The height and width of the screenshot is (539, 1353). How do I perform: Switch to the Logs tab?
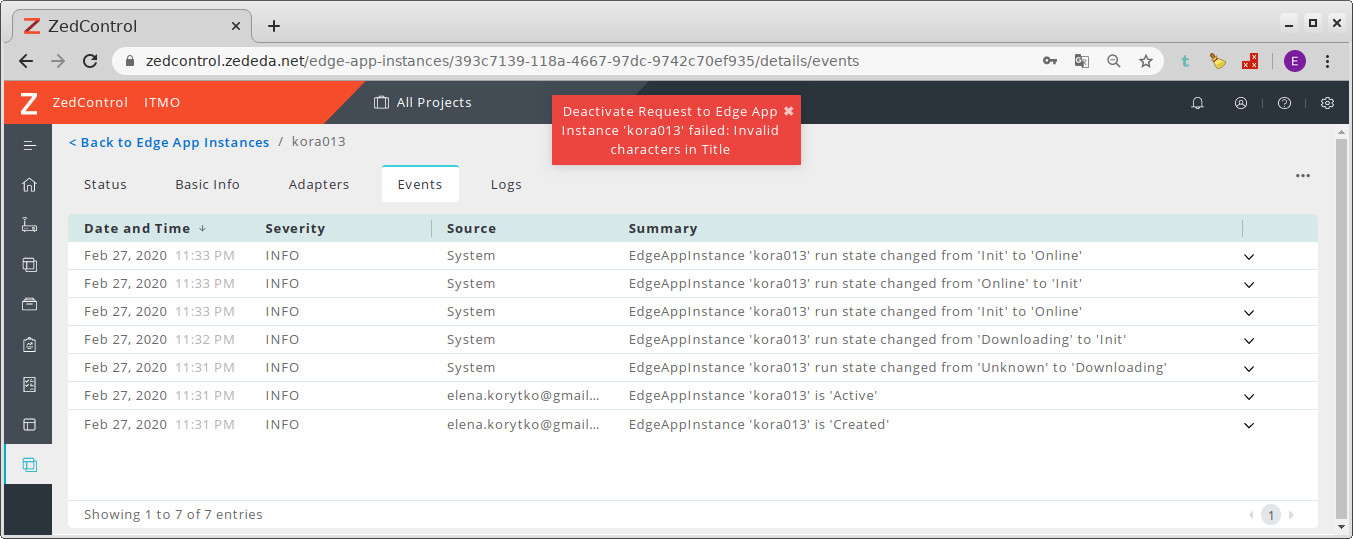506,184
